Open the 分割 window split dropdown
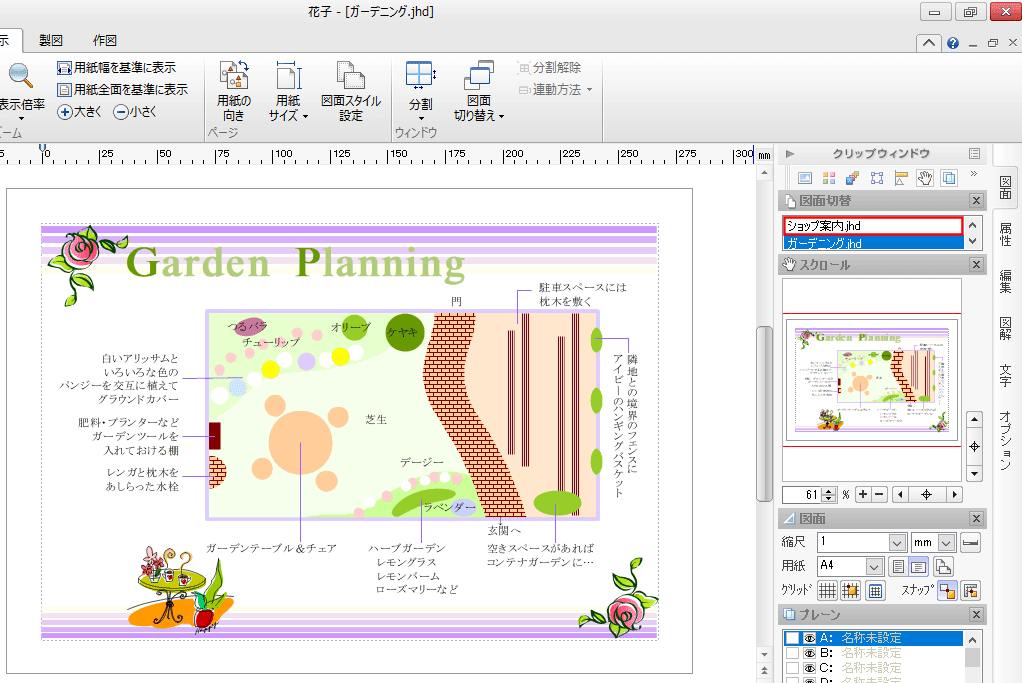The width and height of the screenshot is (1022, 683). (420, 91)
